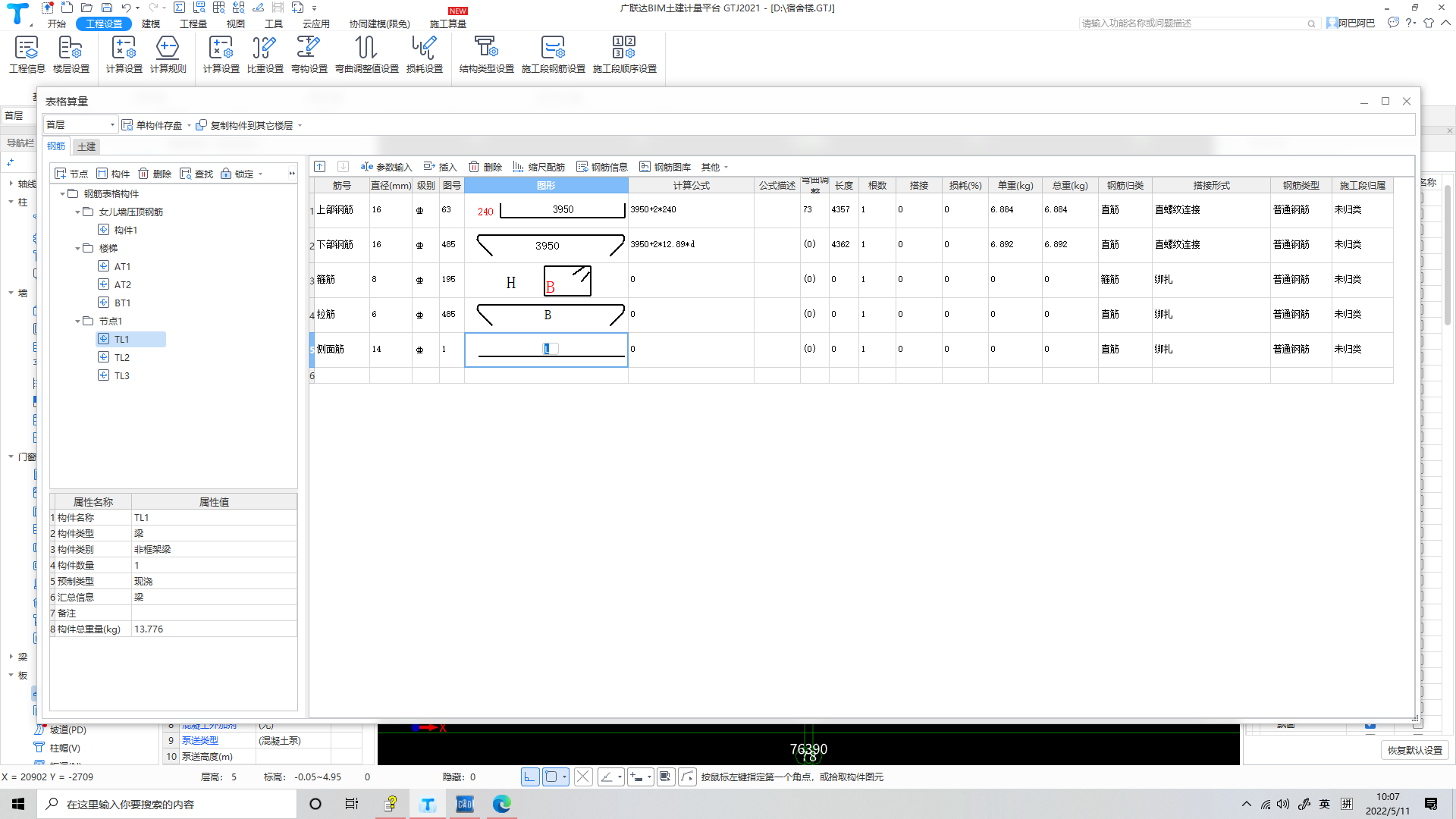This screenshot has width=1456, height=819.
Task: Open 损耗设置 in the ribbon
Action: click(x=425, y=55)
